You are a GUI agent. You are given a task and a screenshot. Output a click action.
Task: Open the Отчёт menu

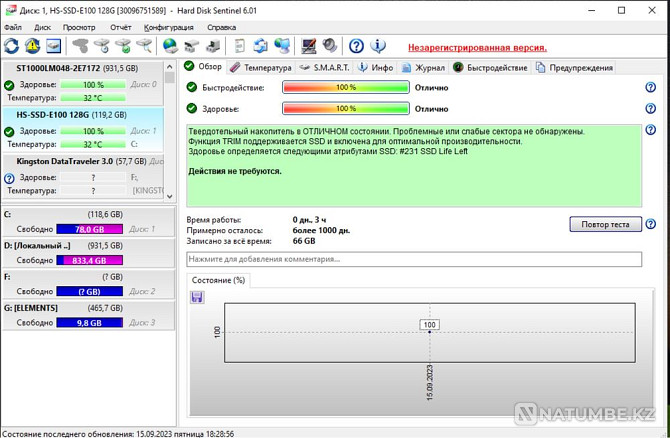click(x=120, y=27)
